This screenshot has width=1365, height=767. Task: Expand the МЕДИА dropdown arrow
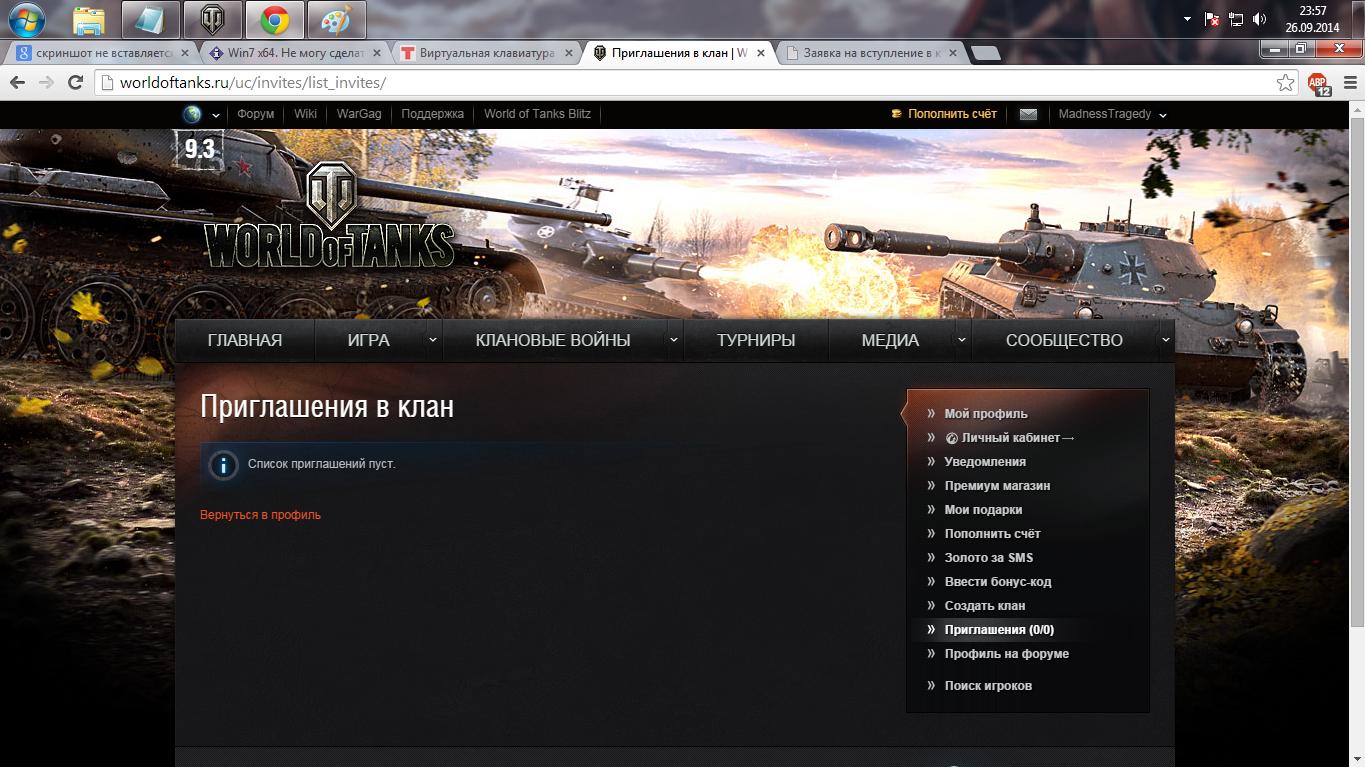[961, 340]
